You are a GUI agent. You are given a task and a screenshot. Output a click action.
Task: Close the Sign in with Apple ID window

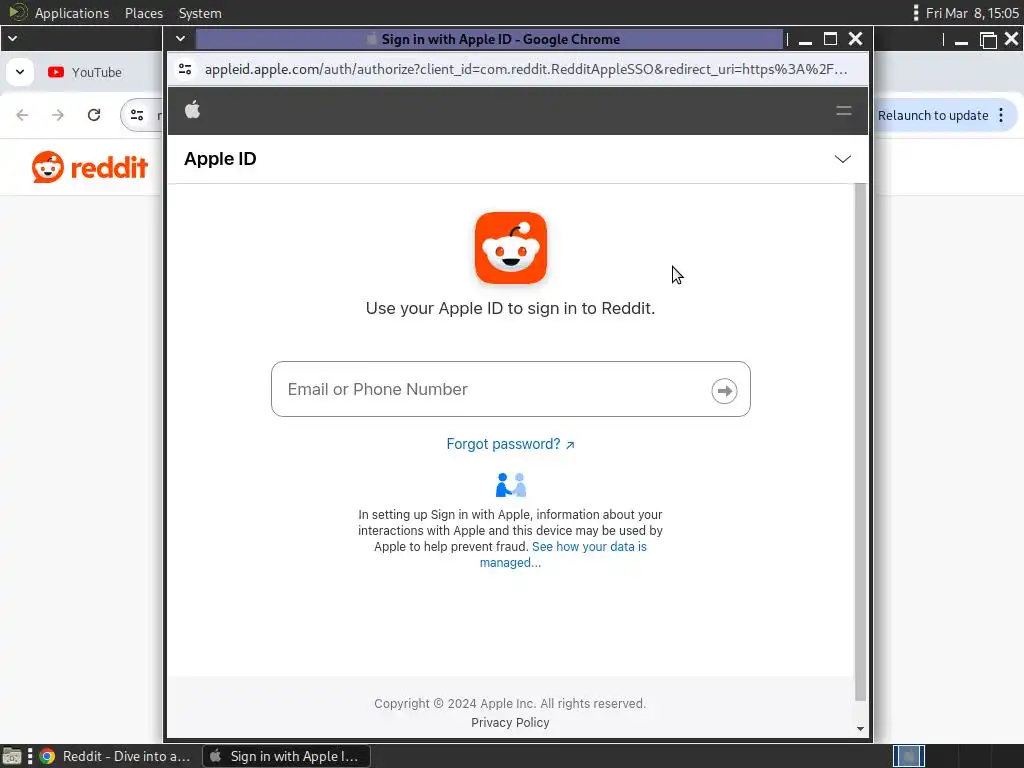click(x=856, y=39)
